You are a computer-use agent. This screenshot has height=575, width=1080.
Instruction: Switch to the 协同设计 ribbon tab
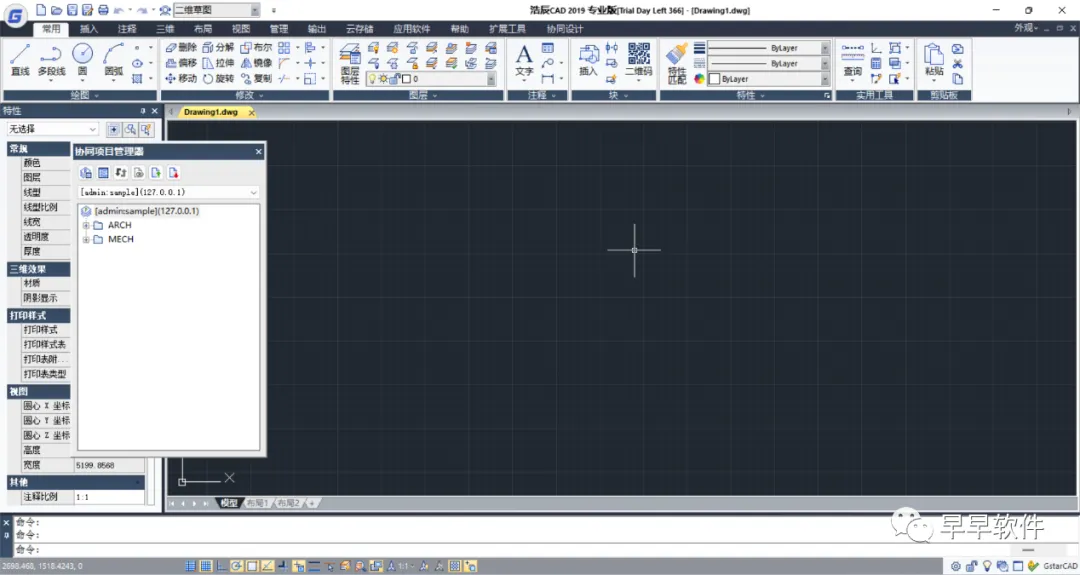564,29
